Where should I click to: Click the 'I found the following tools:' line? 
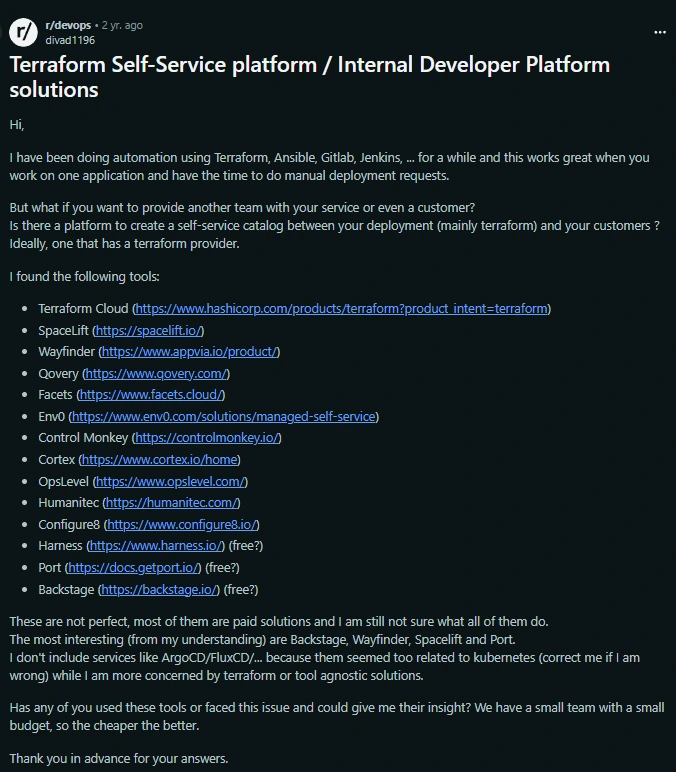point(84,277)
